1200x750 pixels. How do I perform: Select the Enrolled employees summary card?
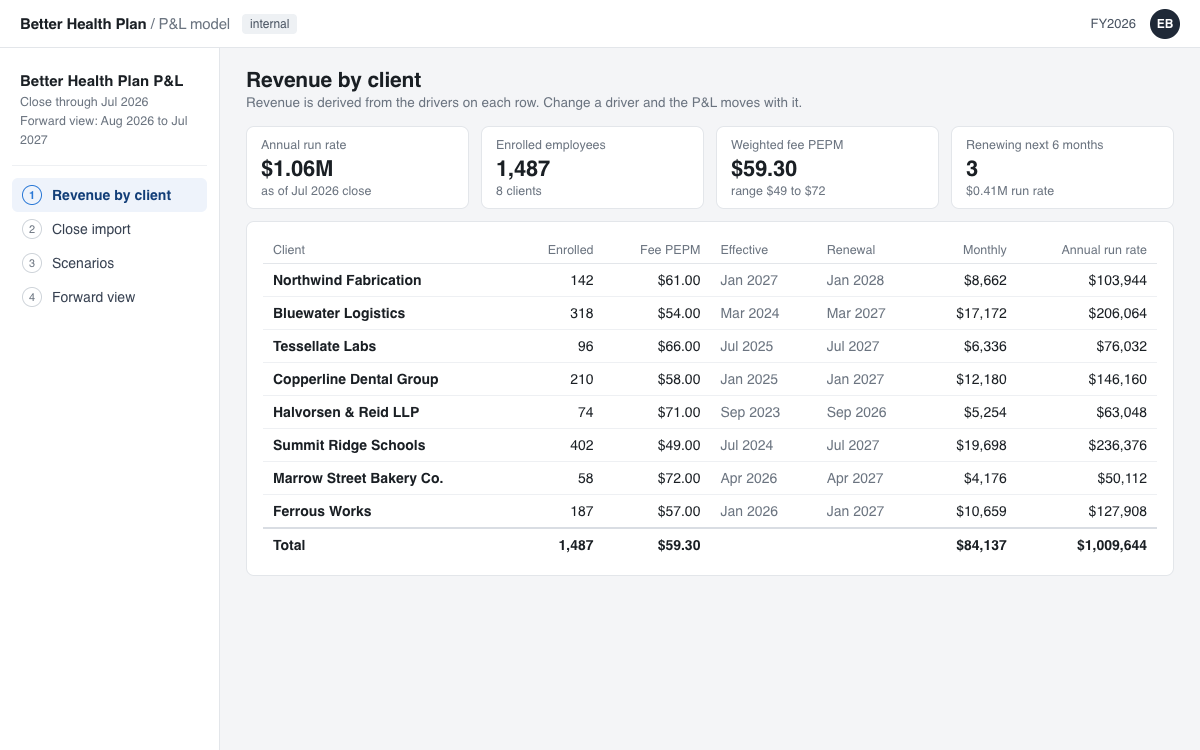click(x=593, y=167)
